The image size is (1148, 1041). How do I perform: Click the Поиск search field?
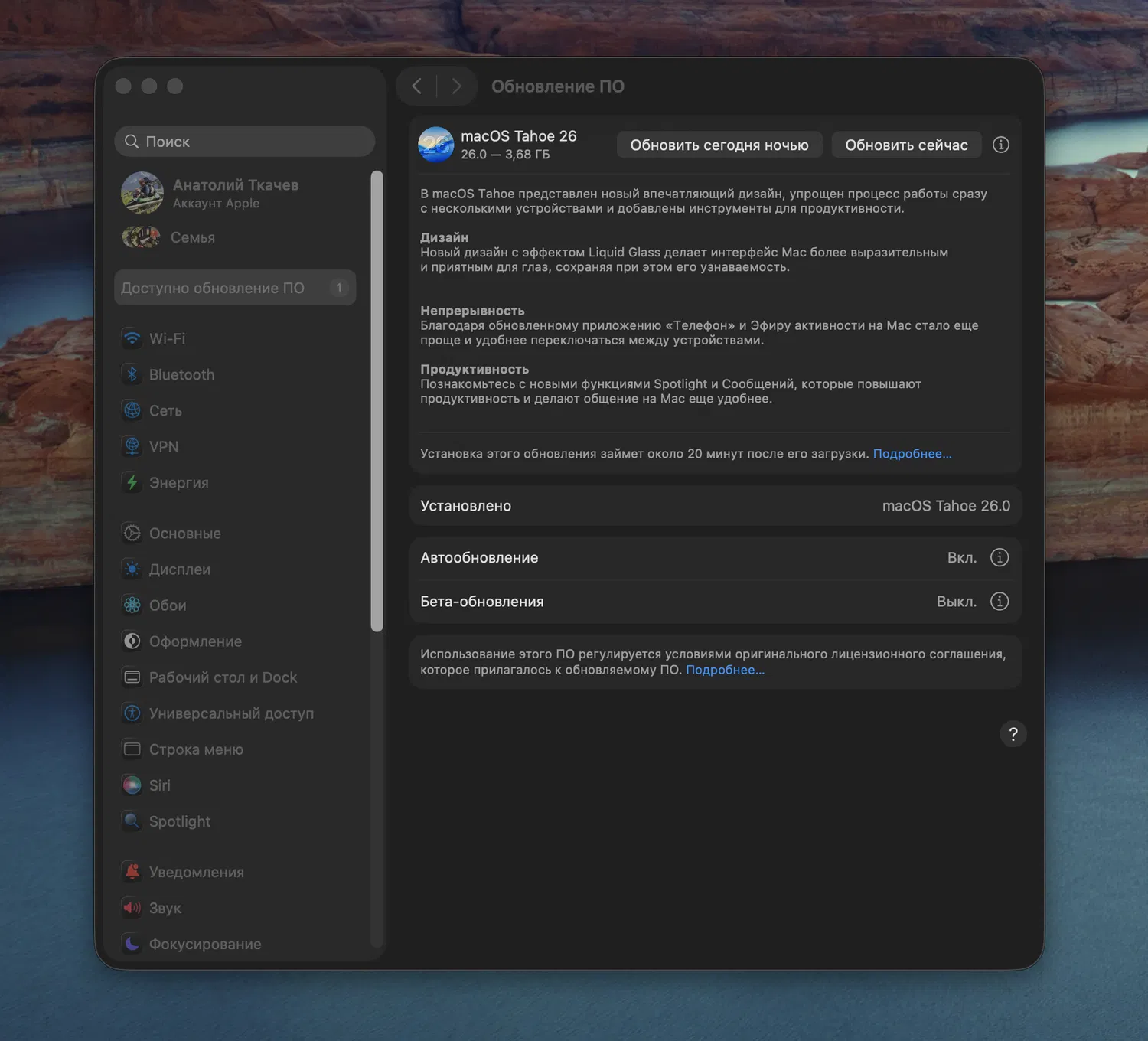tap(245, 142)
